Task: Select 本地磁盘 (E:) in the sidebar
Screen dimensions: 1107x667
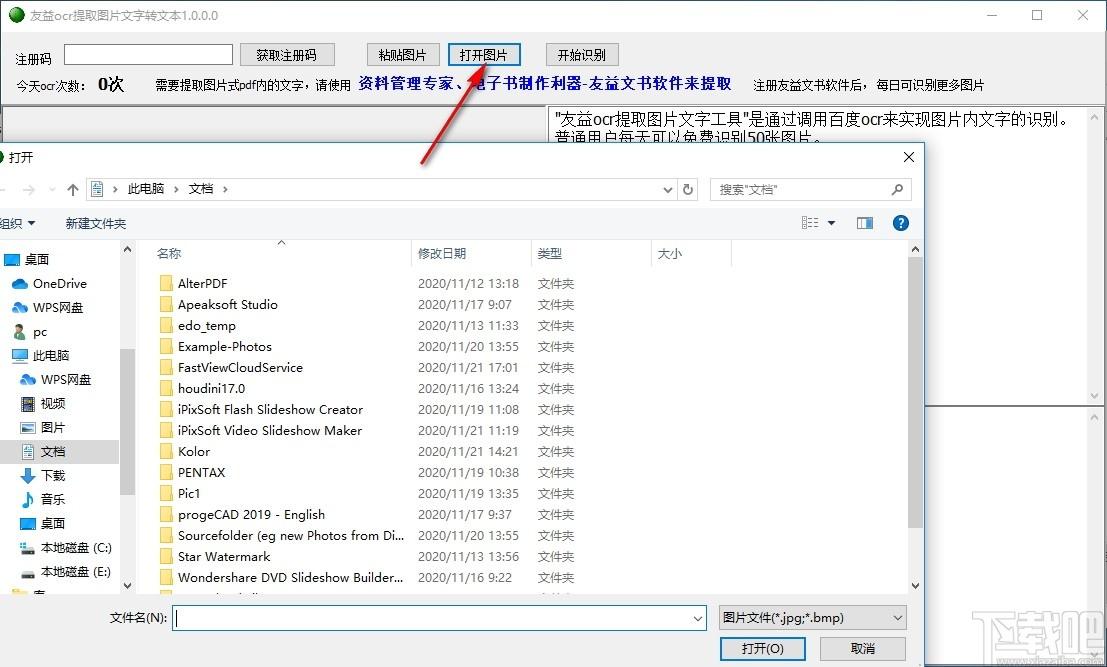Action: click(66, 572)
